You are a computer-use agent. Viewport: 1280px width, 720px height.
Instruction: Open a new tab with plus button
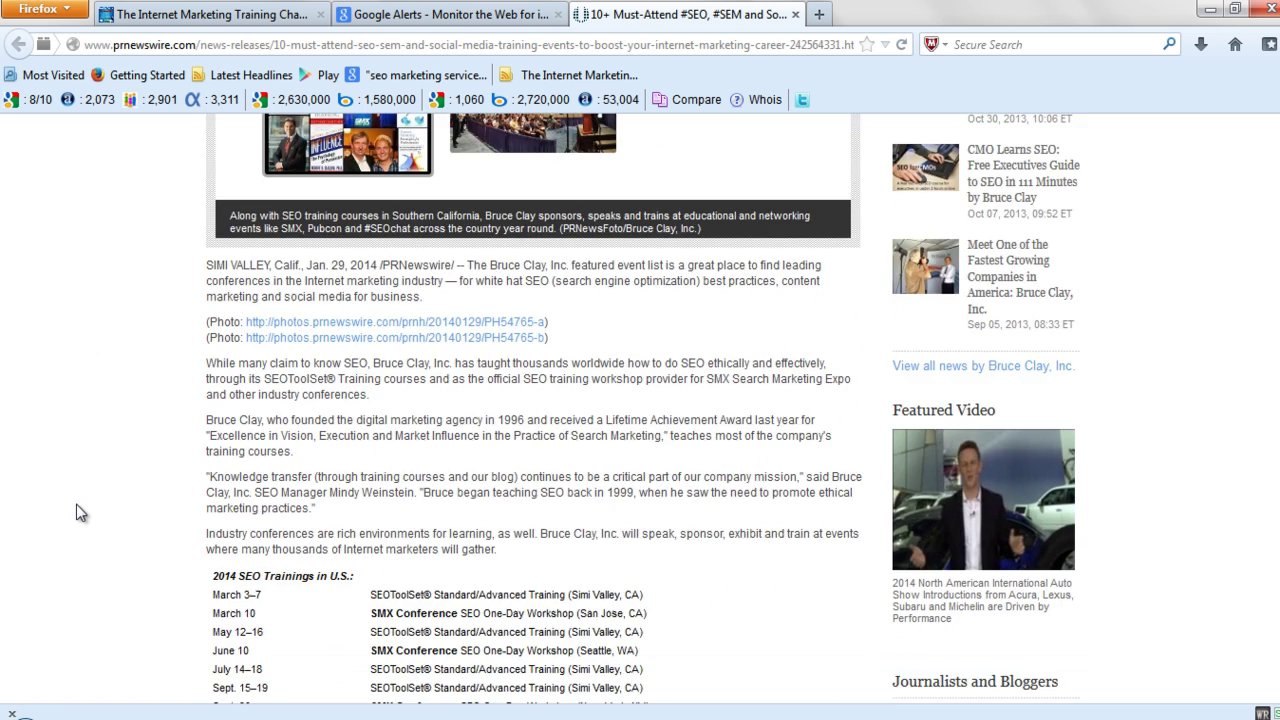[819, 14]
